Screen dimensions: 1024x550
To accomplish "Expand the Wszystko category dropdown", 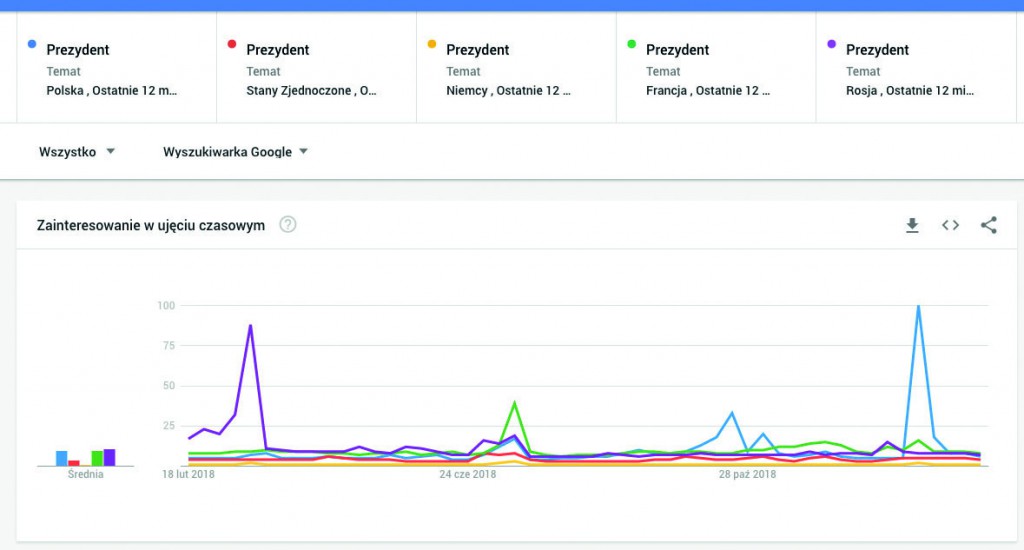I will [77, 152].
